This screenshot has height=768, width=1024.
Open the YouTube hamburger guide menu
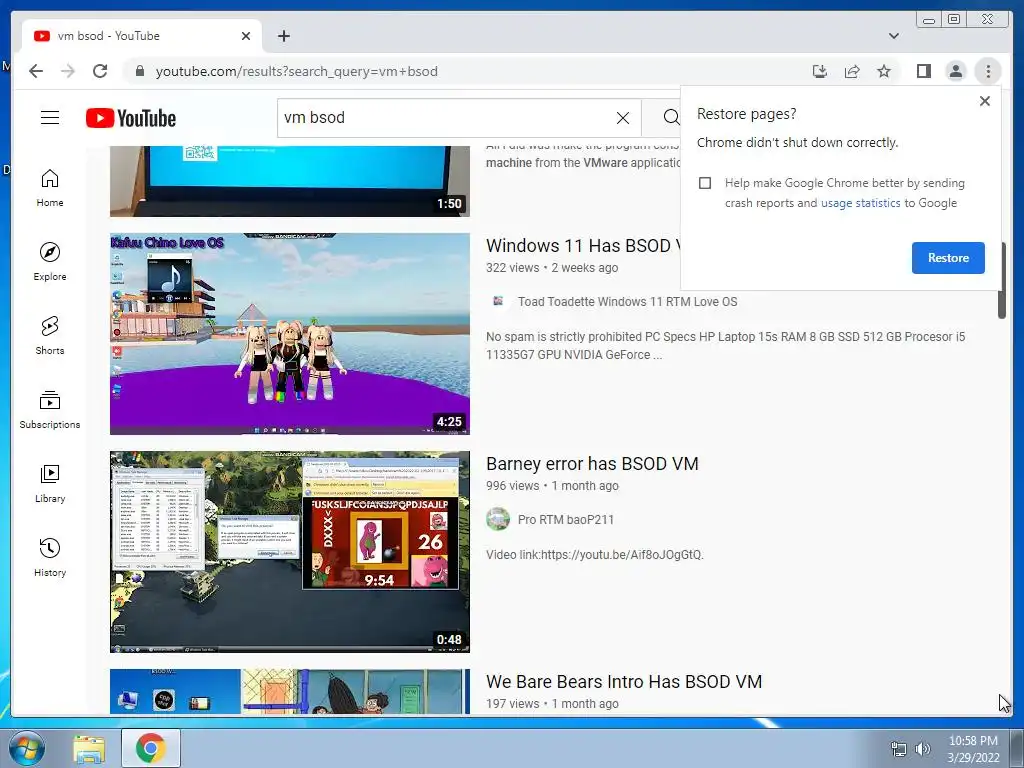(x=50, y=118)
